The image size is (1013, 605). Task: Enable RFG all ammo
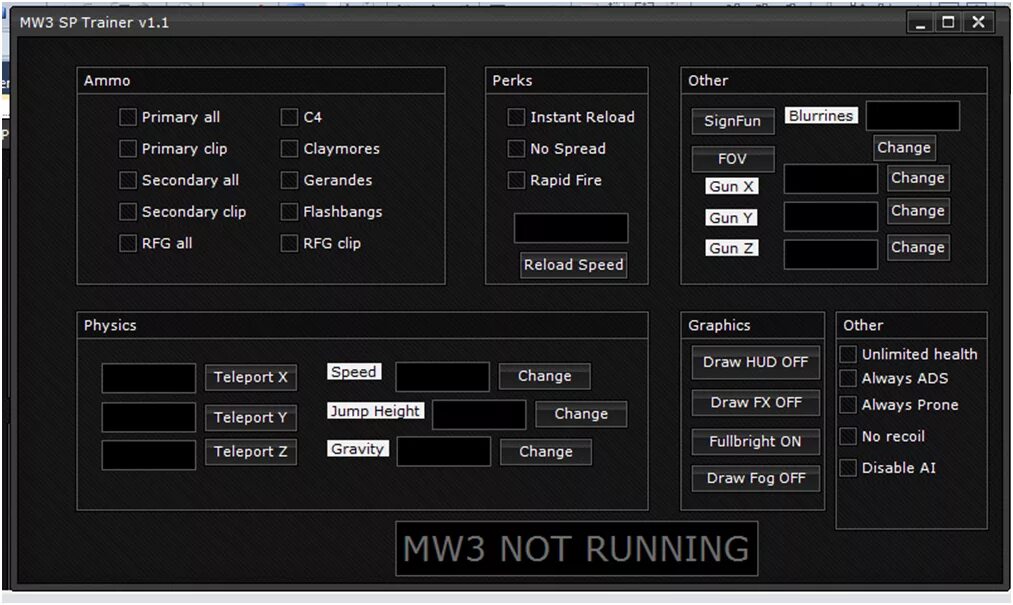pyautogui.click(x=128, y=243)
